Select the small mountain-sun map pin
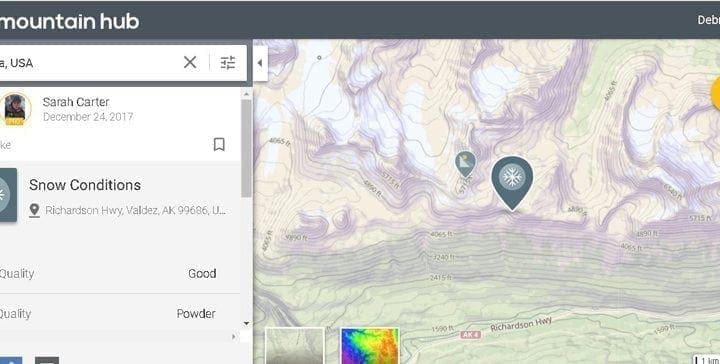This screenshot has width=720, height=364. tap(465, 164)
